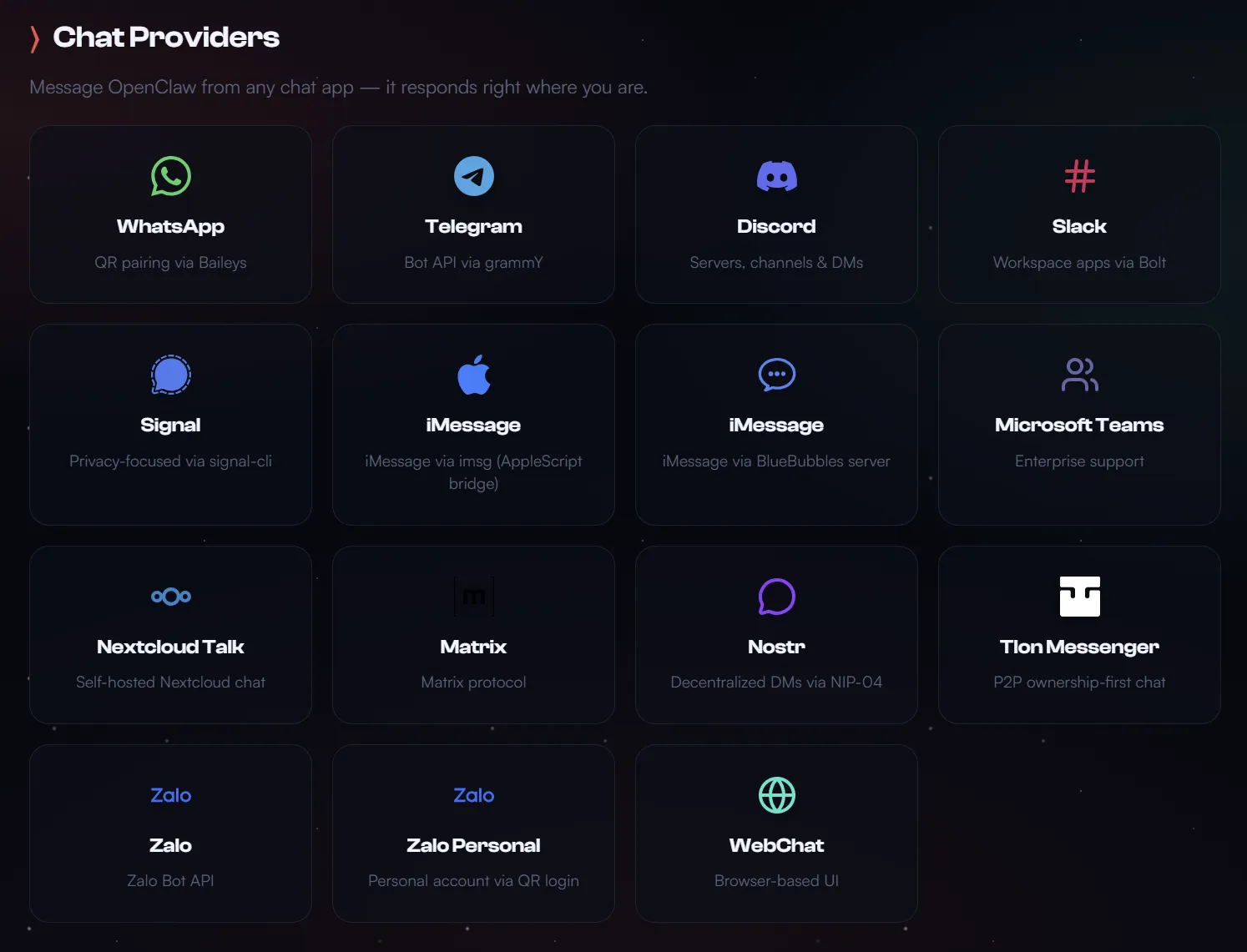Click the Slack hashtag icon
This screenshot has width=1247, height=952.
tap(1079, 176)
